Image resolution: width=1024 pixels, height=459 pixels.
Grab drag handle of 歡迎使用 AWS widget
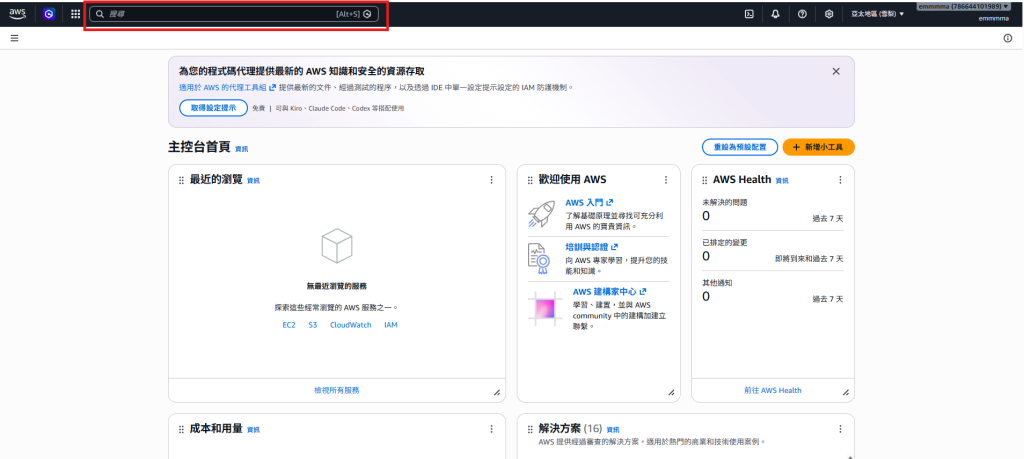click(530, 180)
